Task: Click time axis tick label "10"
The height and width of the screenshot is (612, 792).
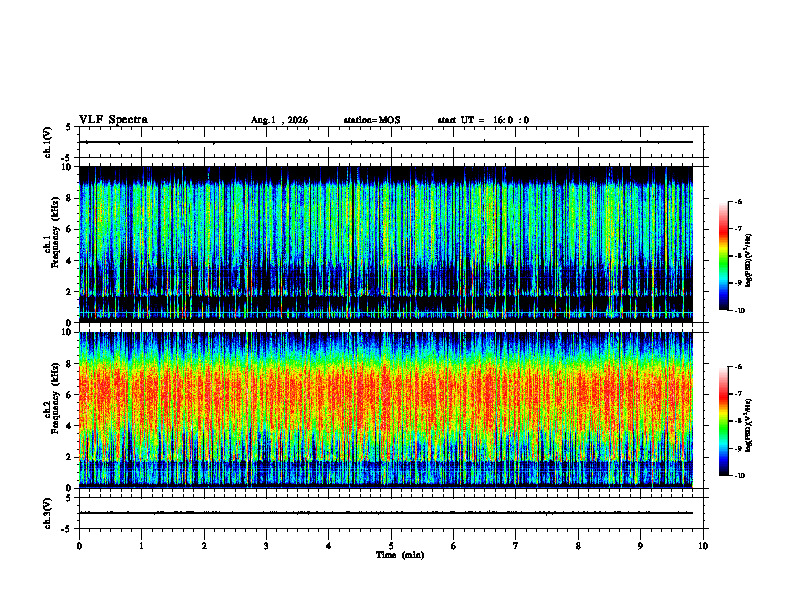Action: (703, 546)
